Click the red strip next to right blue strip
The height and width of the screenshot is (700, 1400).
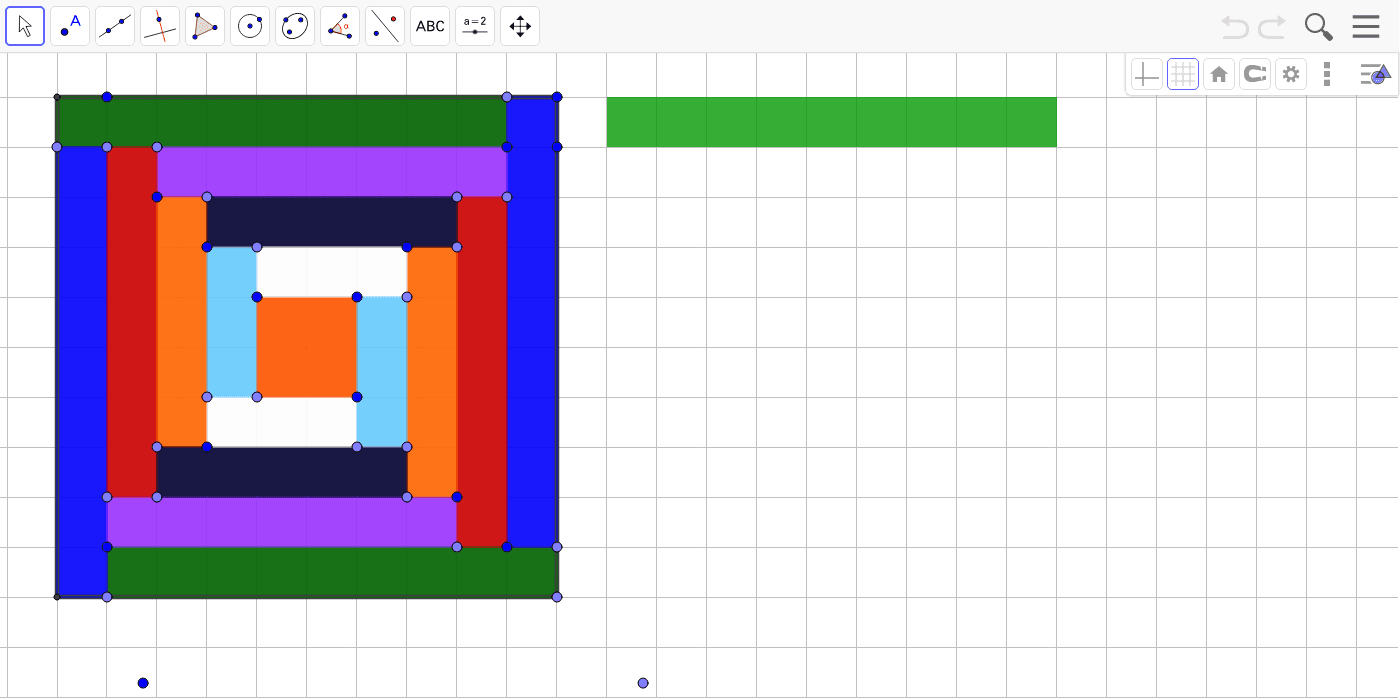482,372
